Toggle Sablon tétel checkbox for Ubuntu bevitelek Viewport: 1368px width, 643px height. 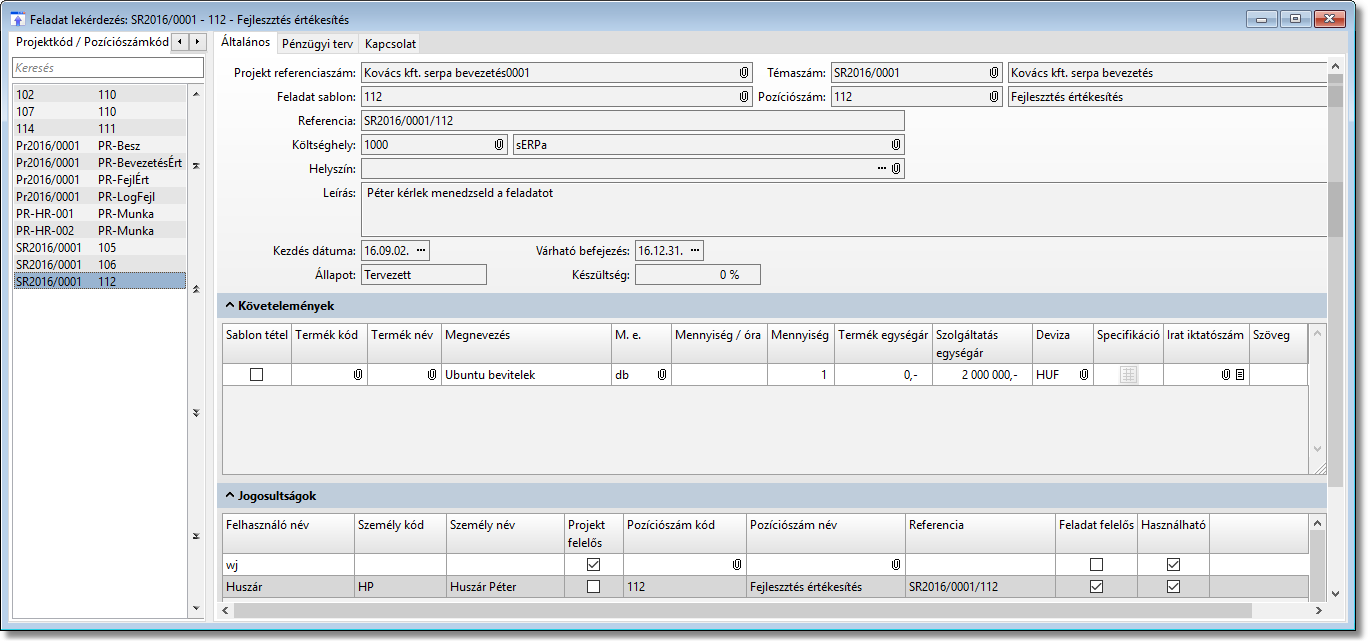[x=257, y=375]
